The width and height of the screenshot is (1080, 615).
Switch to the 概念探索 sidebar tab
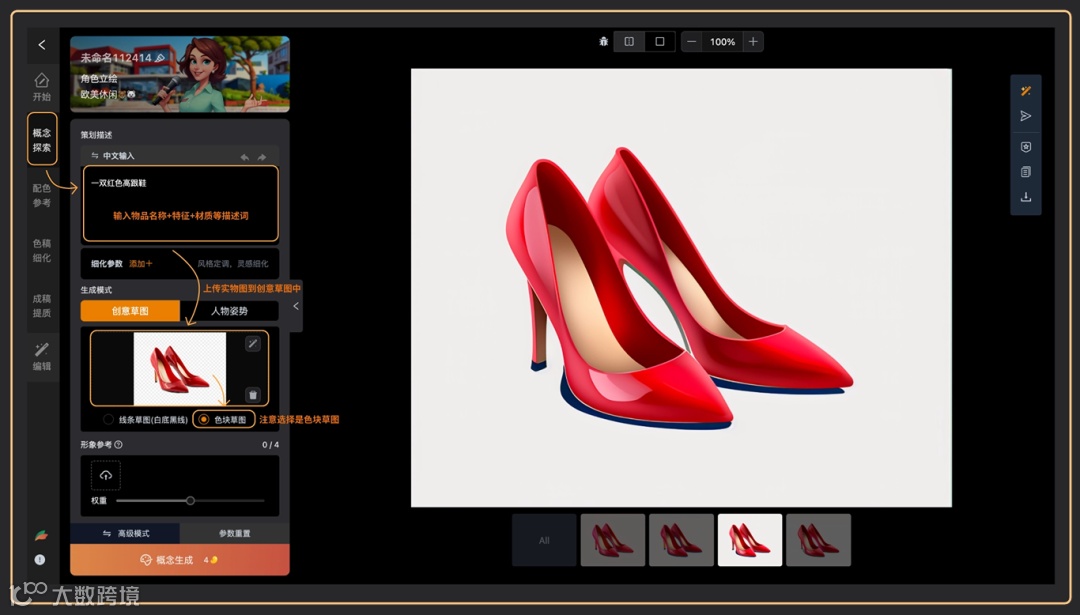(42, 139)
